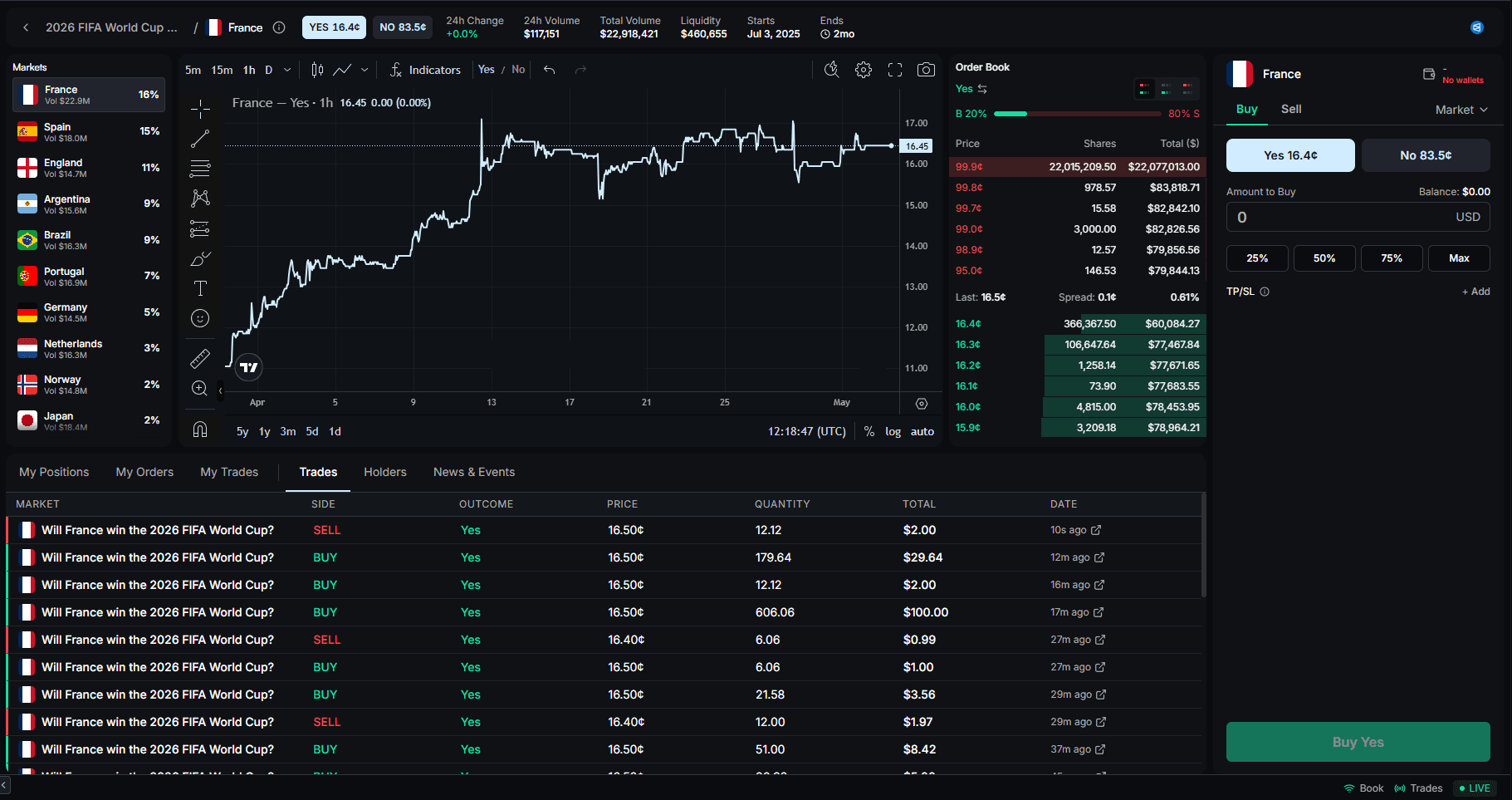The width and height of the screenshot is (1512, 800).
Task: Select the pattern drawing tool
Action: (x=200, y=199)
